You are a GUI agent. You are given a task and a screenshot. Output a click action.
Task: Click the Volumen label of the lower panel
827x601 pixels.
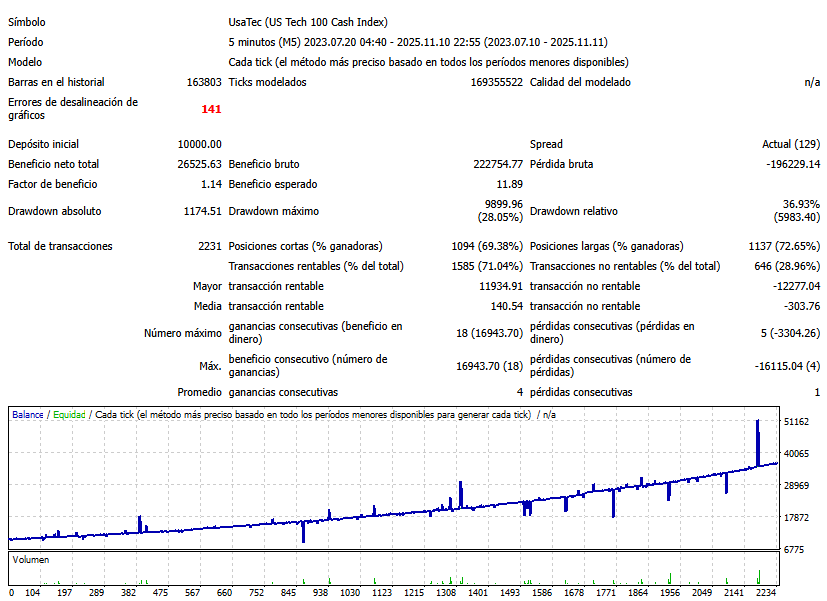click(x=31, y=560)
